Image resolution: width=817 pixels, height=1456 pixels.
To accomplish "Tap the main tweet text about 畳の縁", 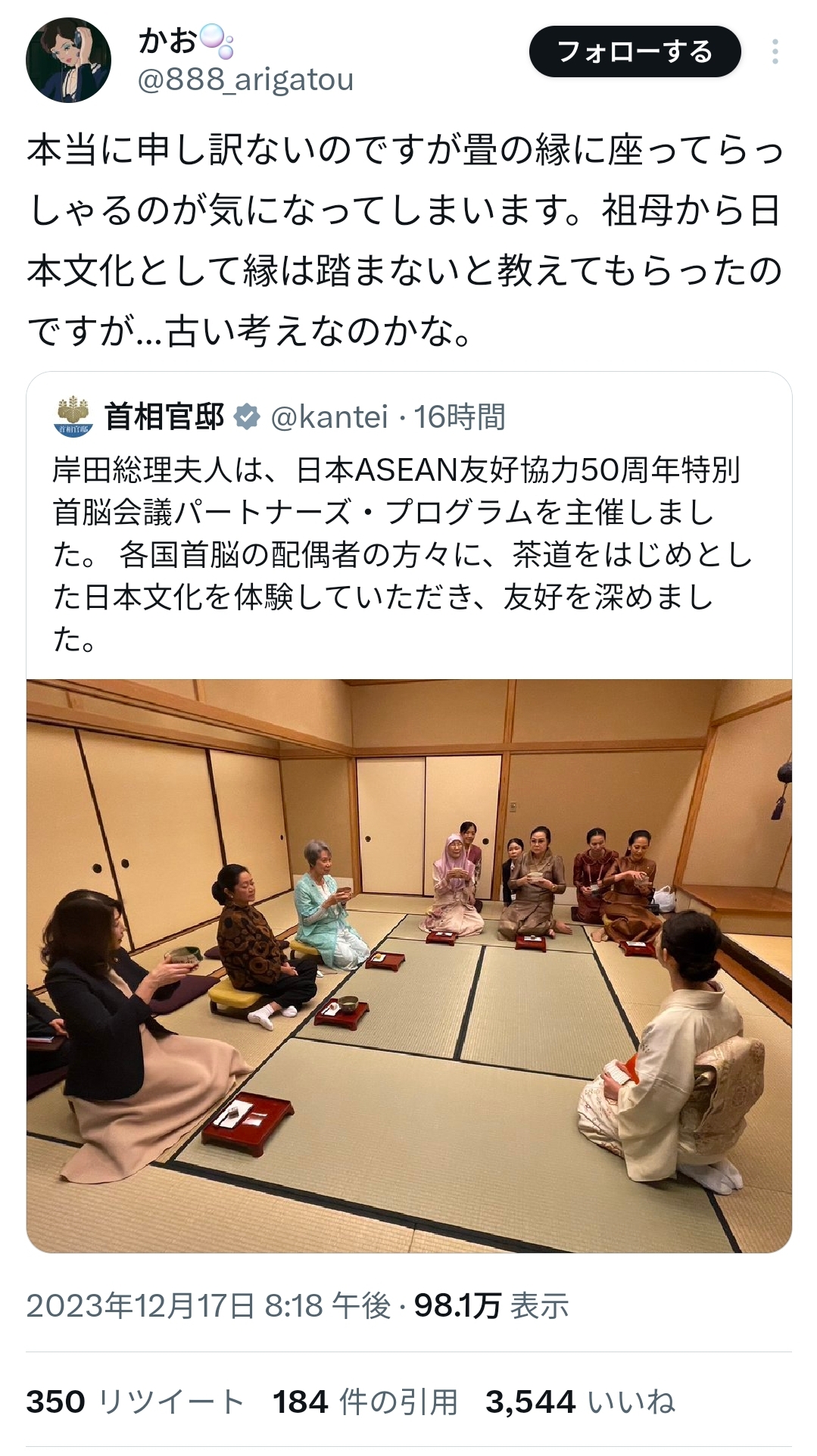I will pos(406,240).
